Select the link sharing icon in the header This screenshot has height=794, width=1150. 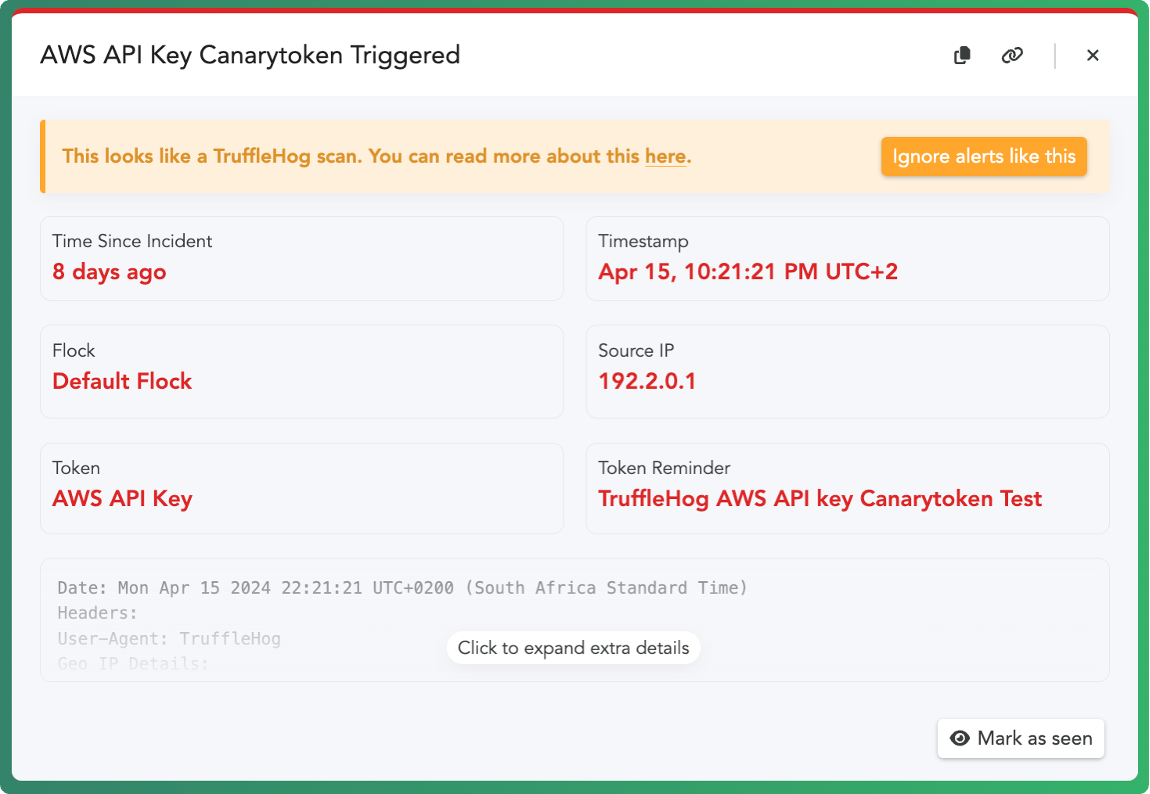click(1012, 55)
